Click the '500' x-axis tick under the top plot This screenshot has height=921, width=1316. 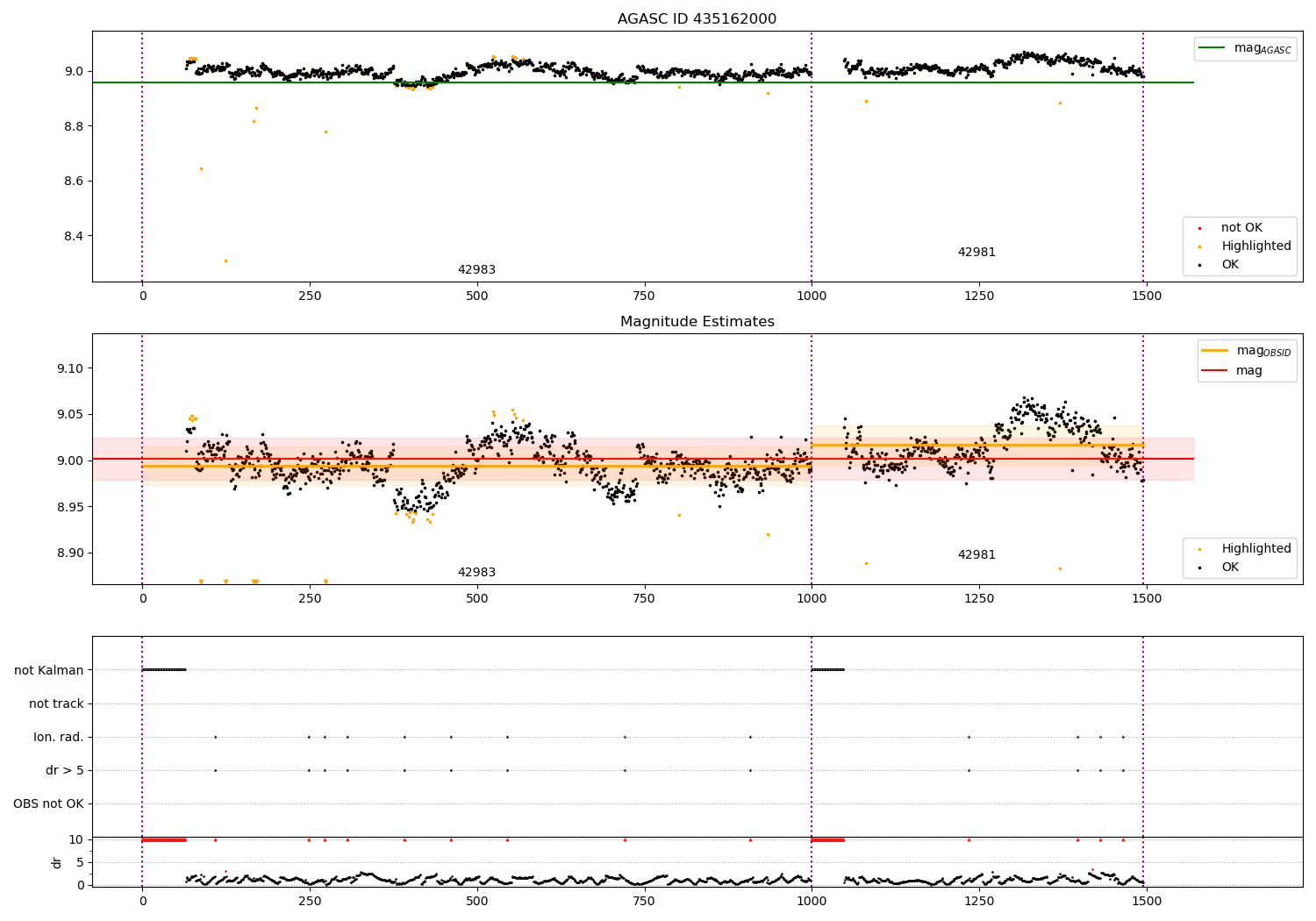coord(477,296)
